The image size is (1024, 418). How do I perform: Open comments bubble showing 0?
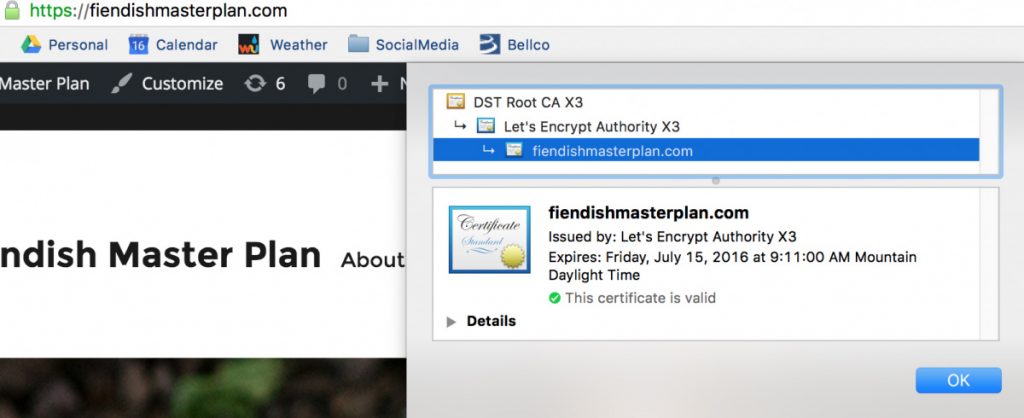pyautogui.click(x=327, y=84)
